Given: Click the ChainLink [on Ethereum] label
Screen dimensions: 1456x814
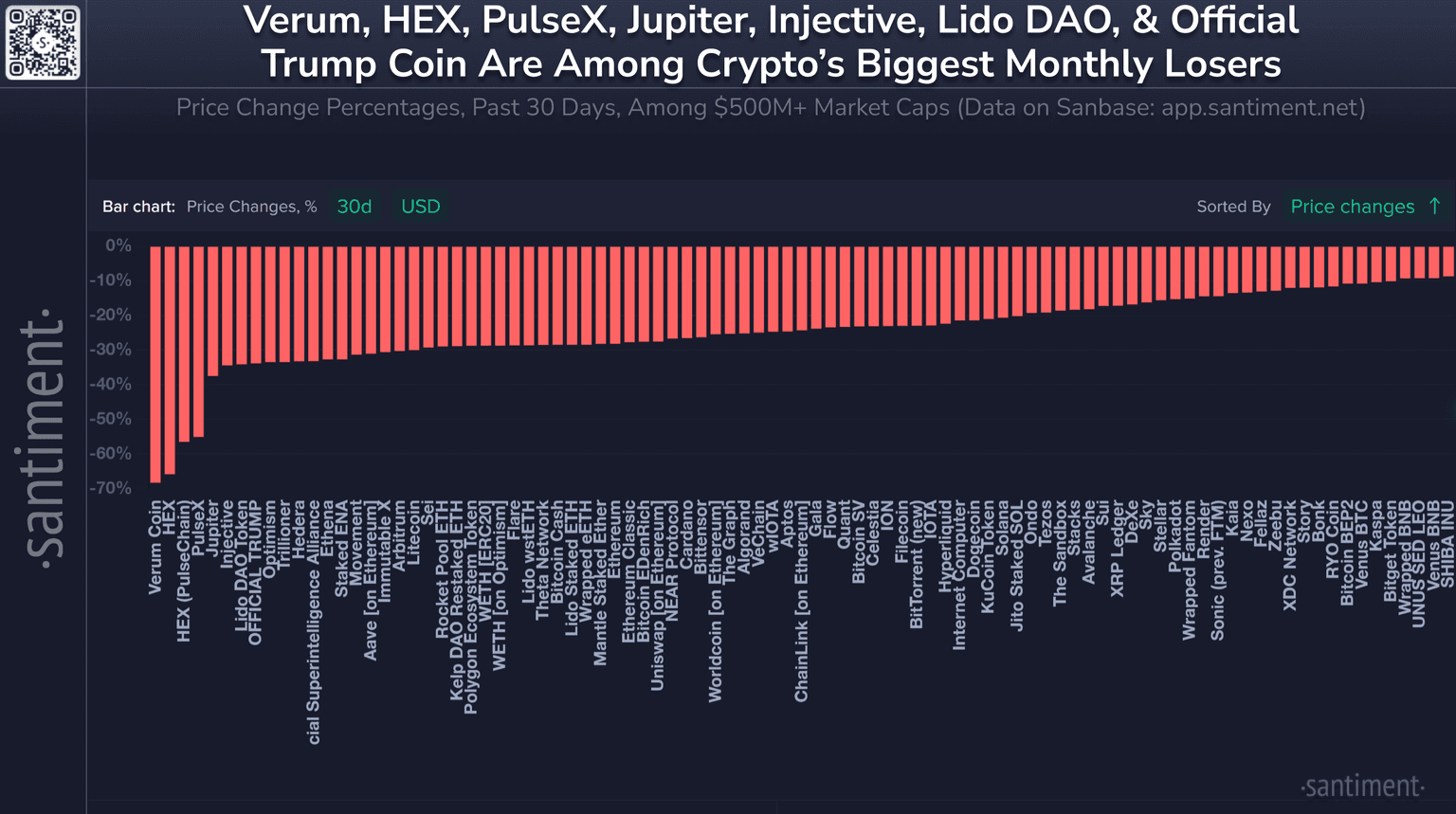Looking at the screenshot, I should pos(802,602).
